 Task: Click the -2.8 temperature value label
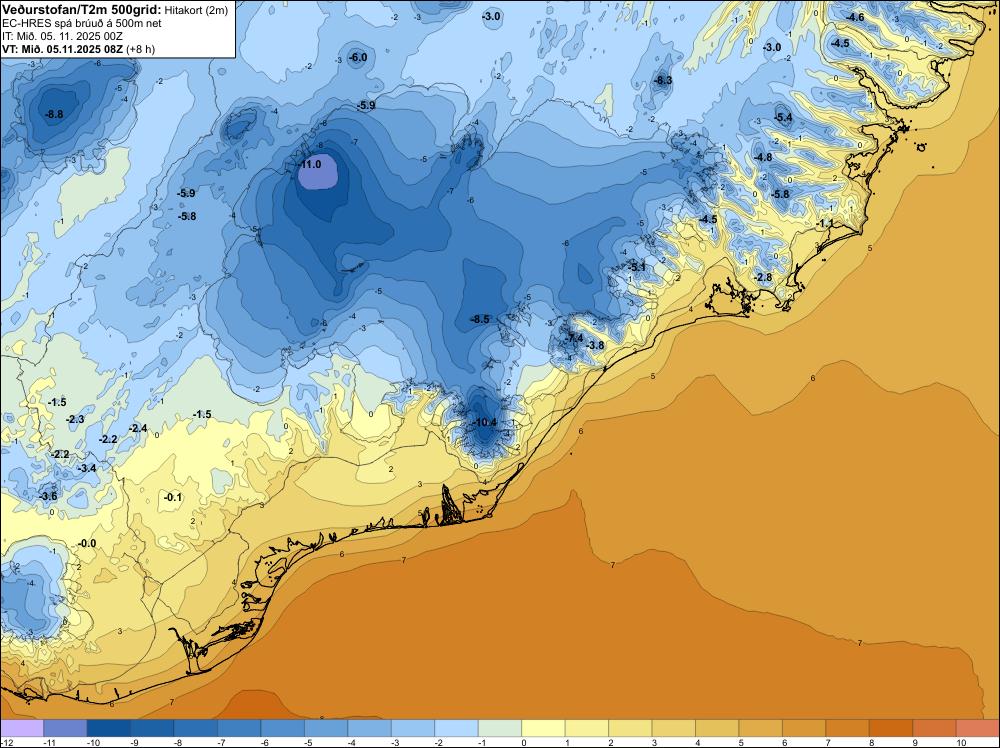(x=763, y=277)
